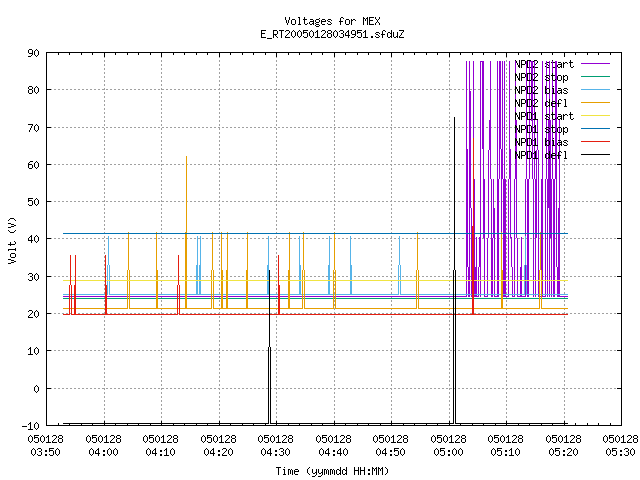Click the x-axis tick label 04:10
640x480 pixels.
160,452
